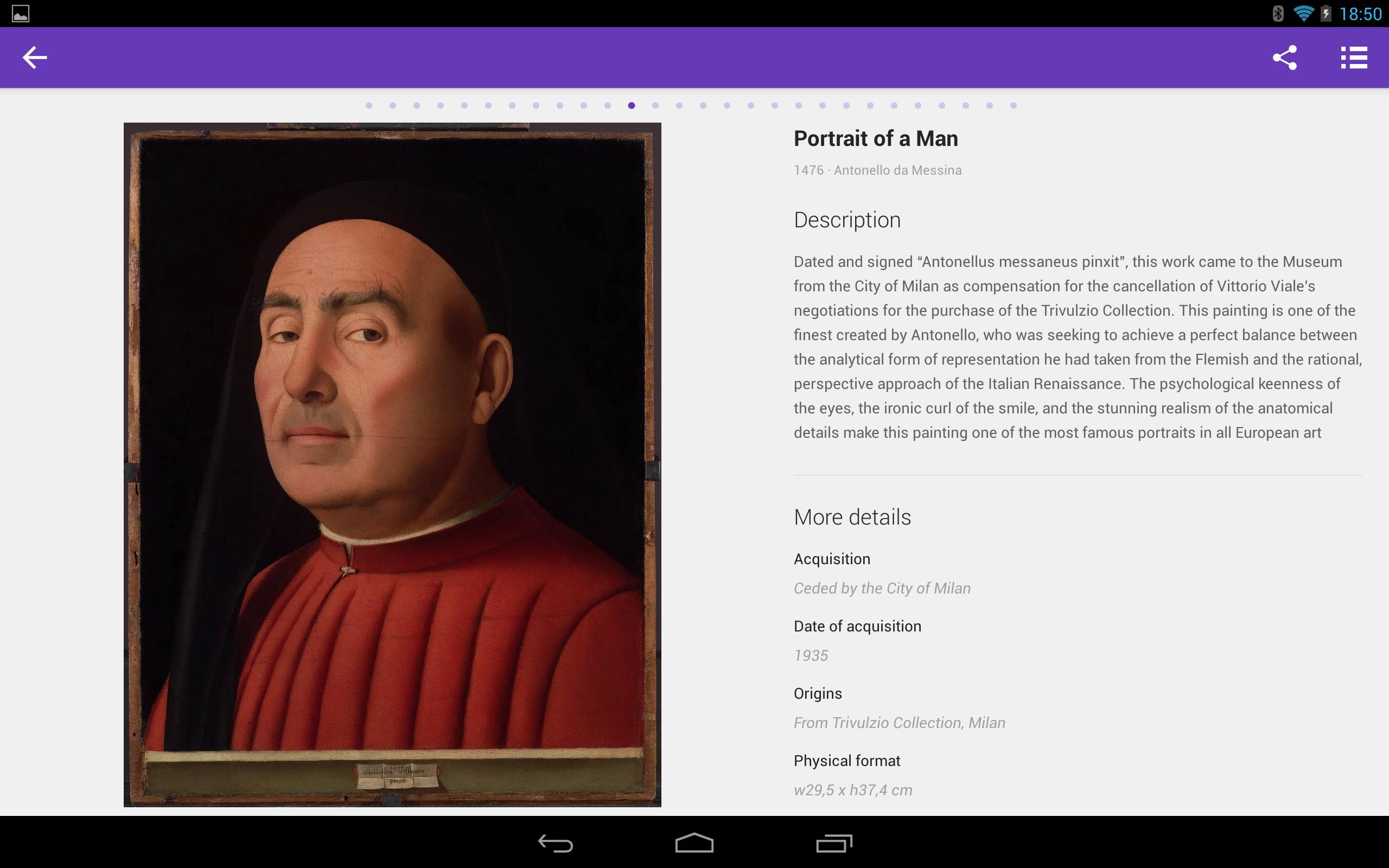Viewport: 1389px width, 868px height.
Task: Open the share icon in toolbar
Action: pos(1284,58)
